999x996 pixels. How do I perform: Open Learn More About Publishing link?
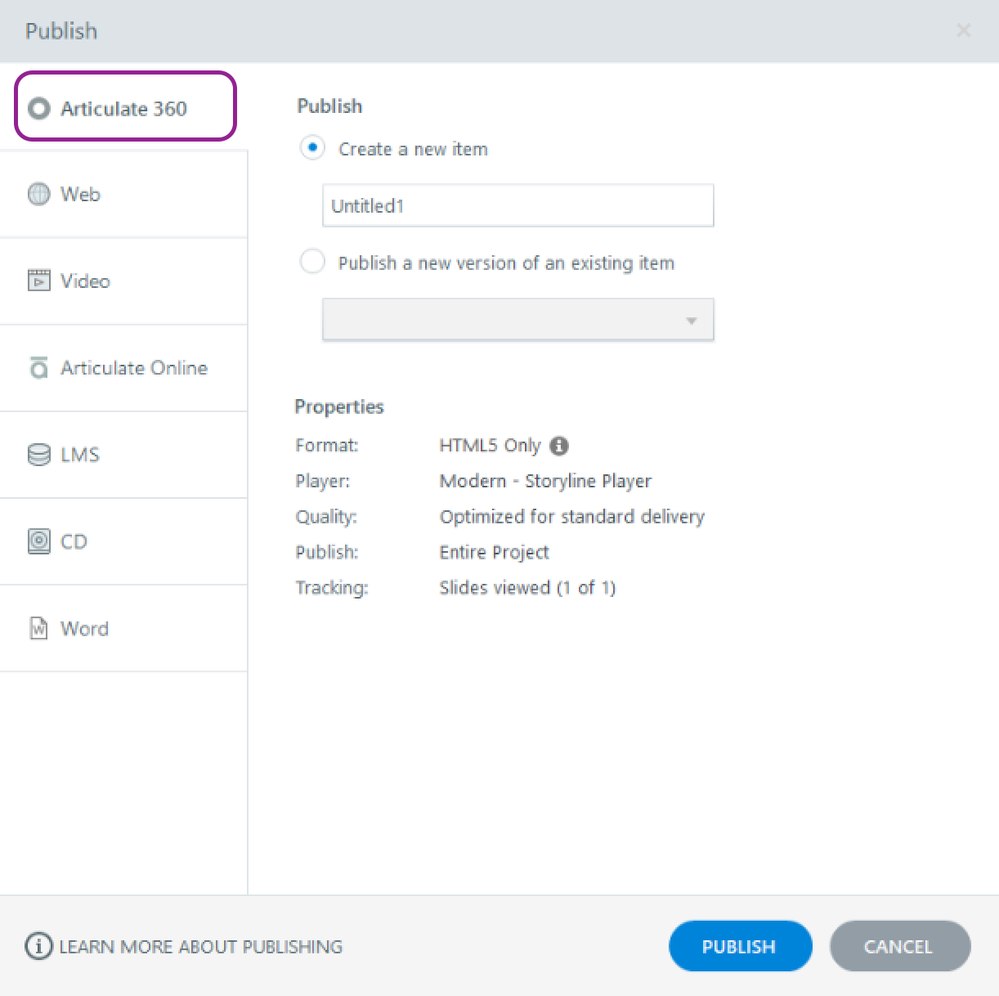(200, 947)
